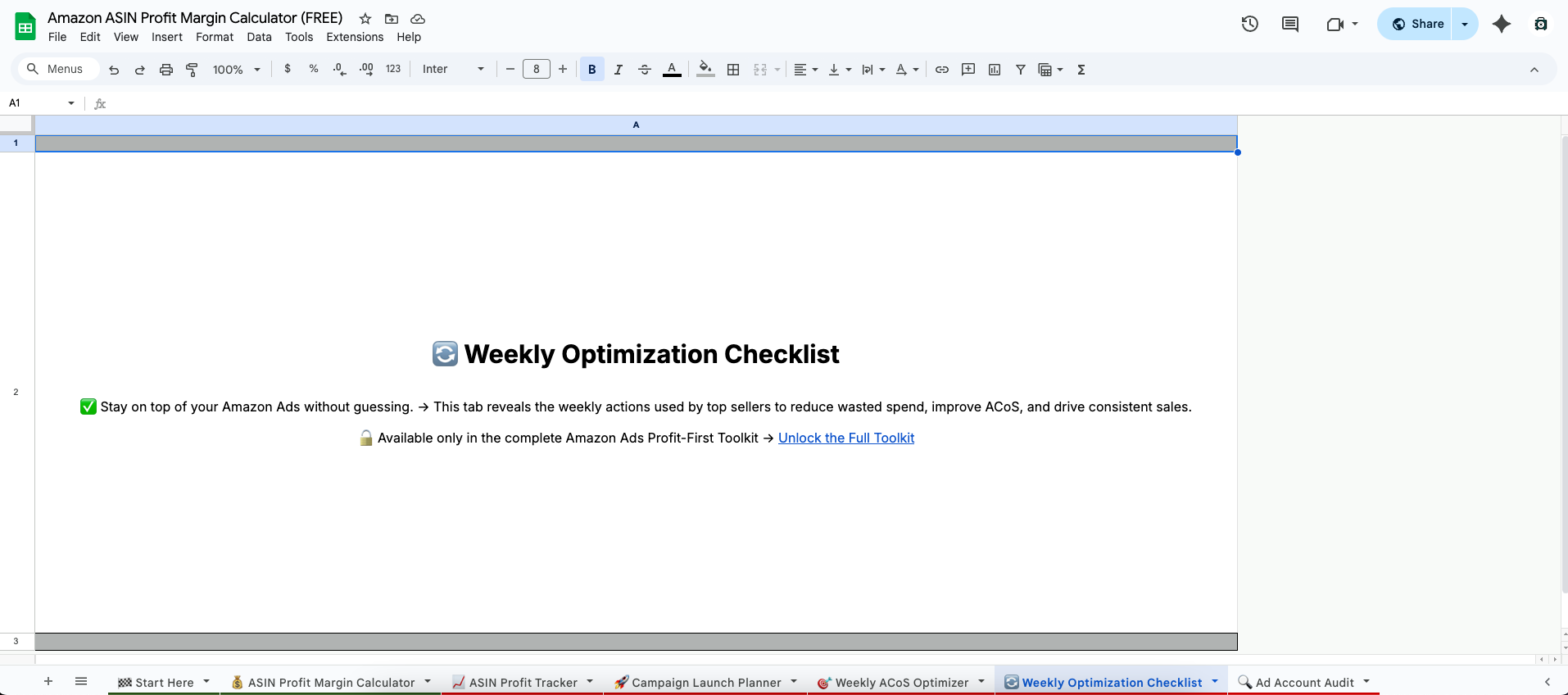This screenshot has width=1568, height=695.
Task: Open the Functions sigma menu
Action: click(1081, 70)
